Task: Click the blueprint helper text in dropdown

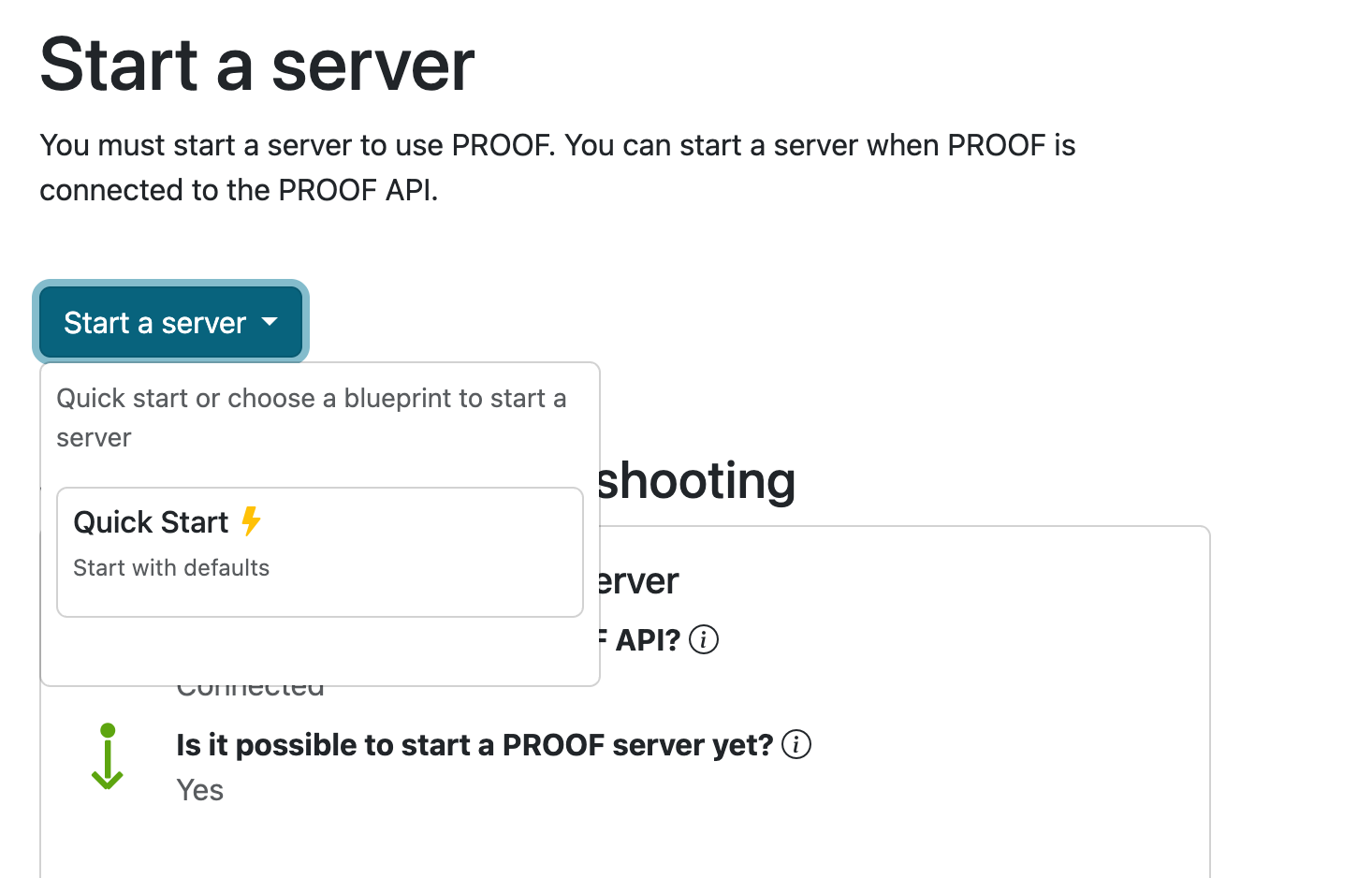Action: tap(311, 417)
